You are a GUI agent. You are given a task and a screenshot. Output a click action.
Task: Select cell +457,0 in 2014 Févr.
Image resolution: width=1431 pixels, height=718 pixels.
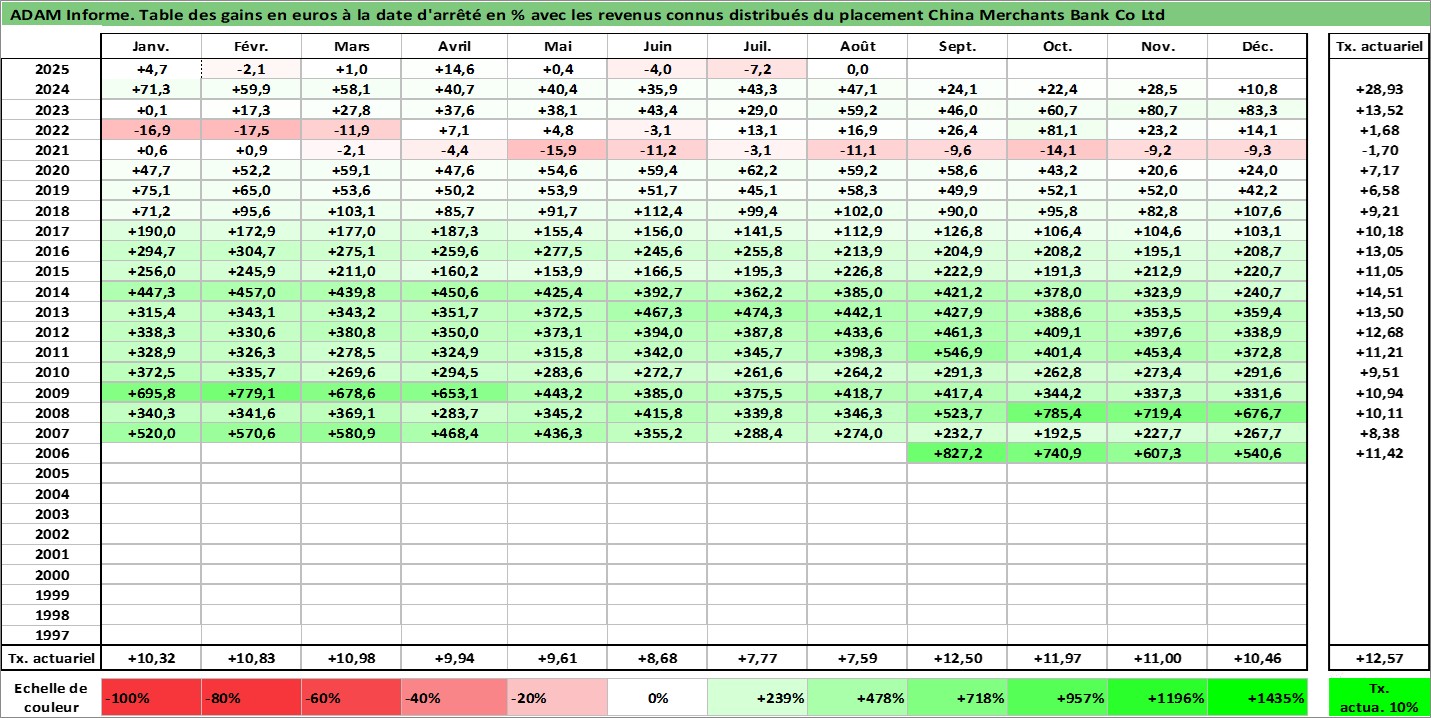point(252,291)
